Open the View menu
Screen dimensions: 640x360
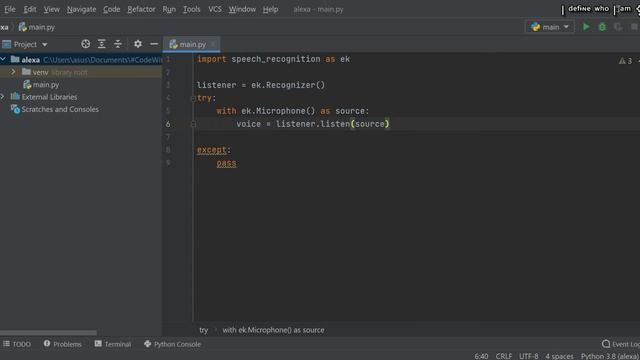pos(51,9)
